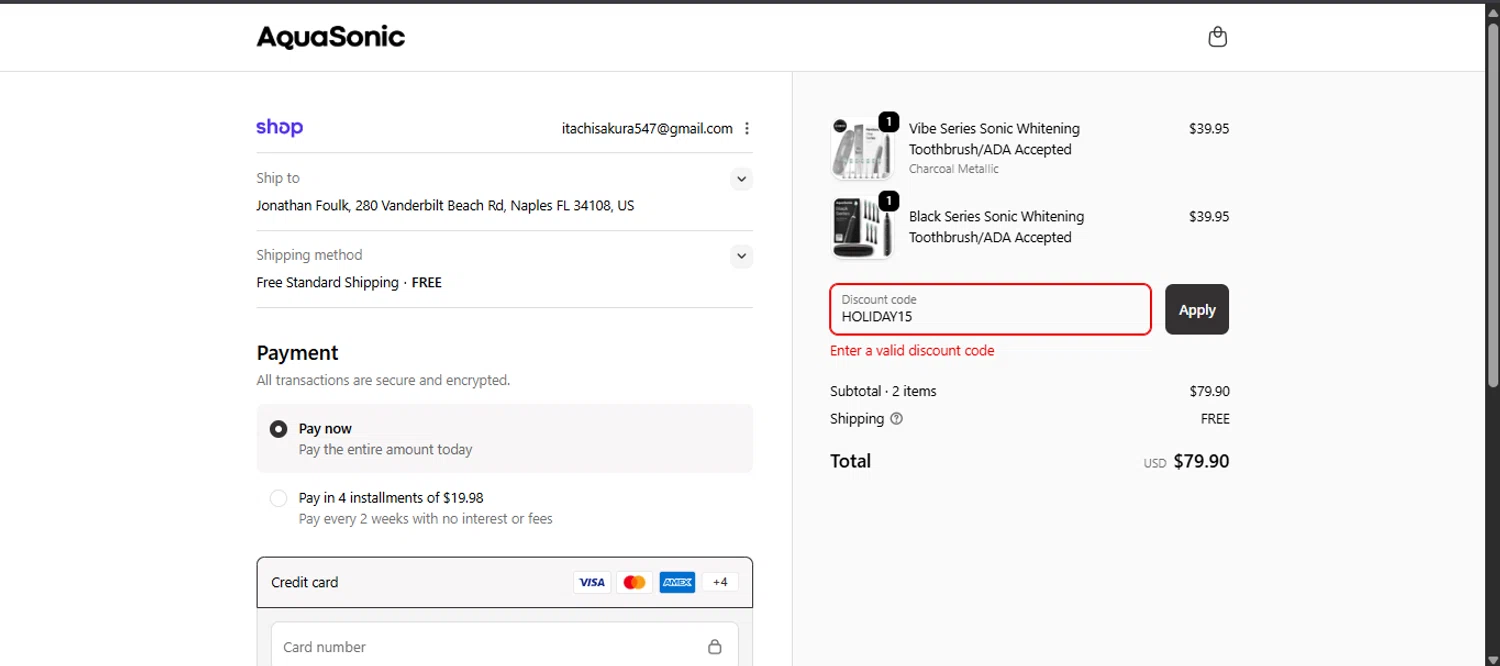Image resolution: width=1500 pixels, height=666 pixels.
Task: Click the Vibe Series toothbrush thumbnail
Action: 862,148
